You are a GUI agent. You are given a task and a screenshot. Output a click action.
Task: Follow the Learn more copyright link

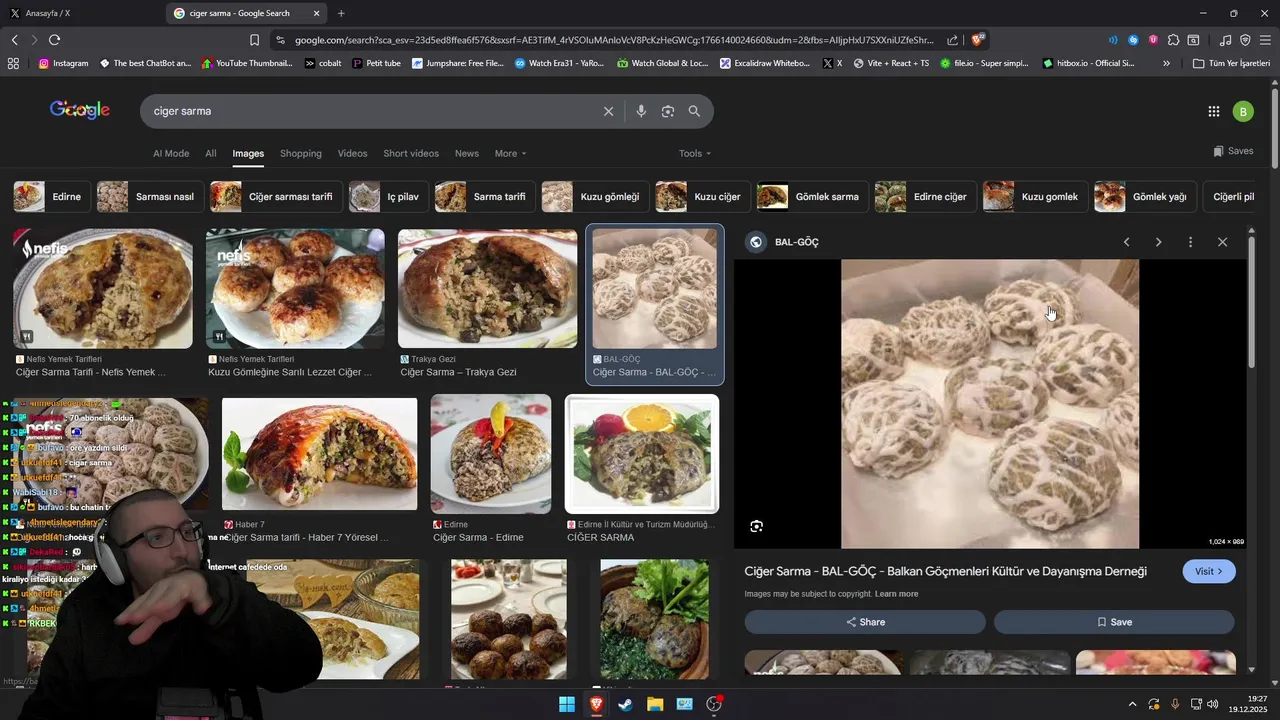pyautogui.click(x=896, y=594)
